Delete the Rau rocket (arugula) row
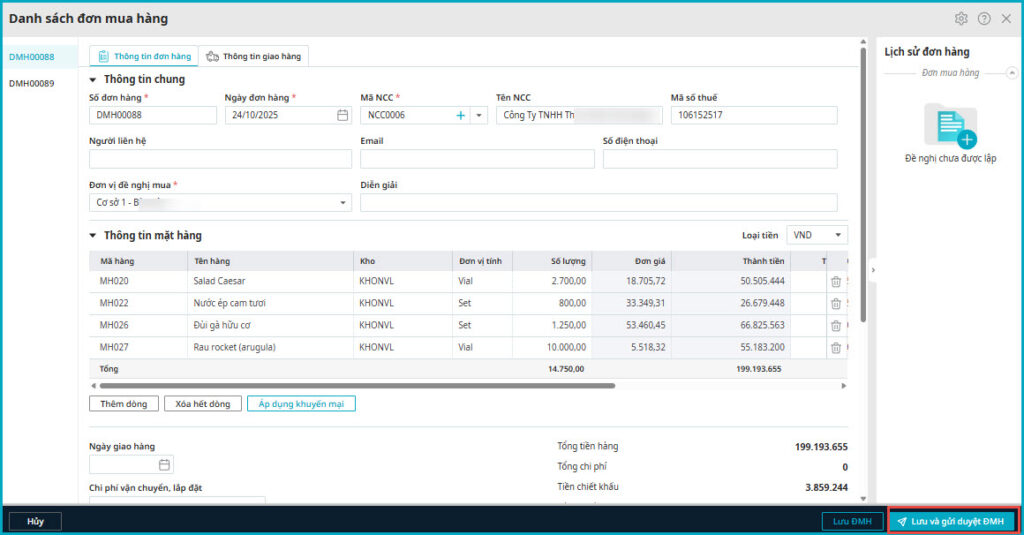The image size is (1024, 535). click(836, 348)
